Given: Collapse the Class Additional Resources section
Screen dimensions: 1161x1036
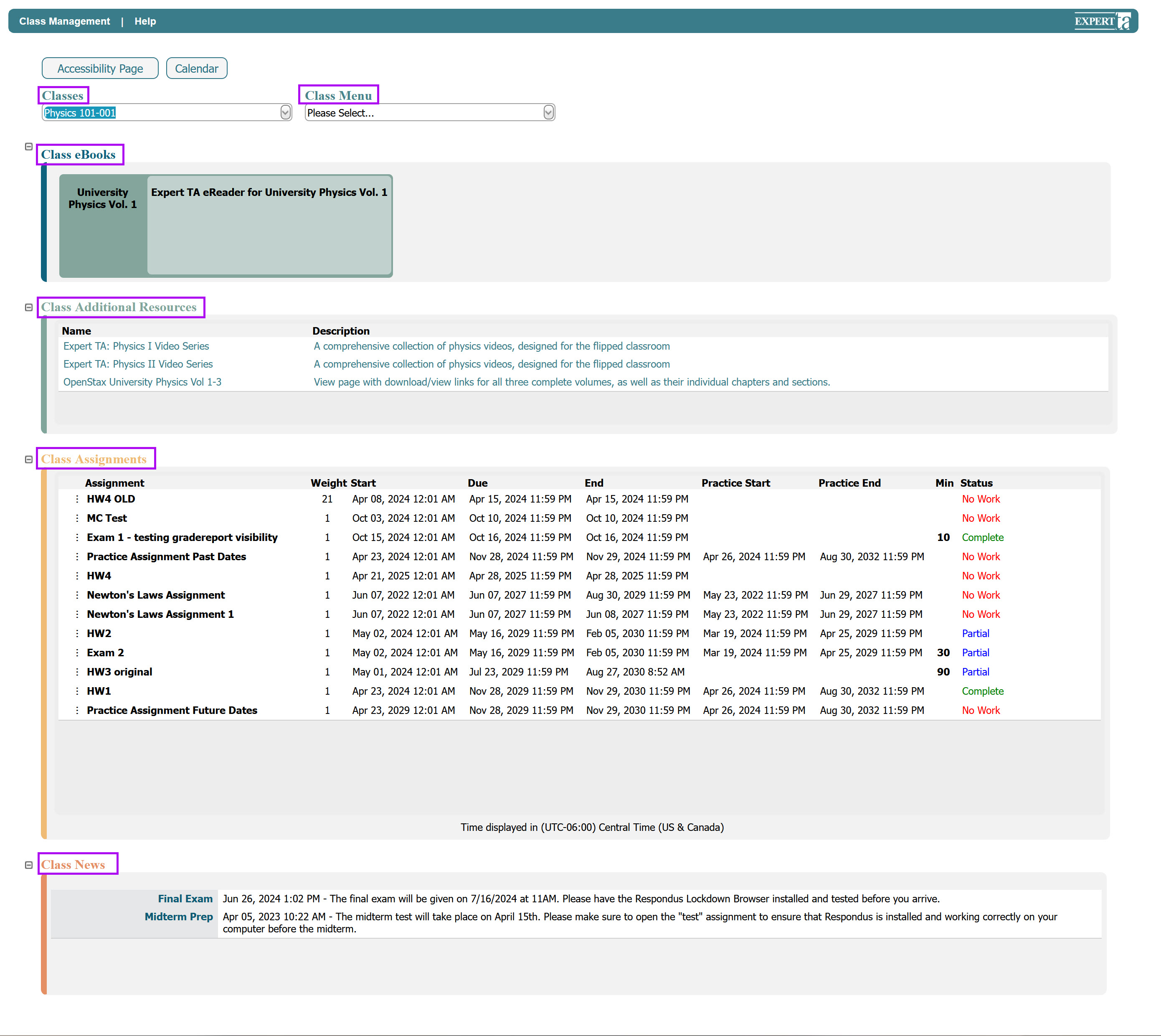Looking at the screenshot, I should coord(29,307).
